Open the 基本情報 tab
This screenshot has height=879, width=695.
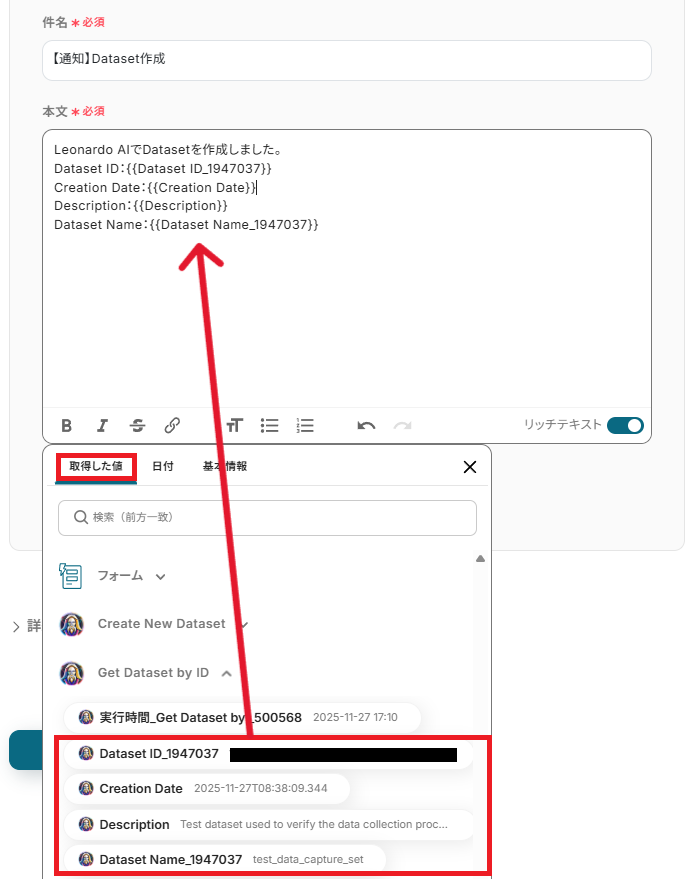point(225,466)
